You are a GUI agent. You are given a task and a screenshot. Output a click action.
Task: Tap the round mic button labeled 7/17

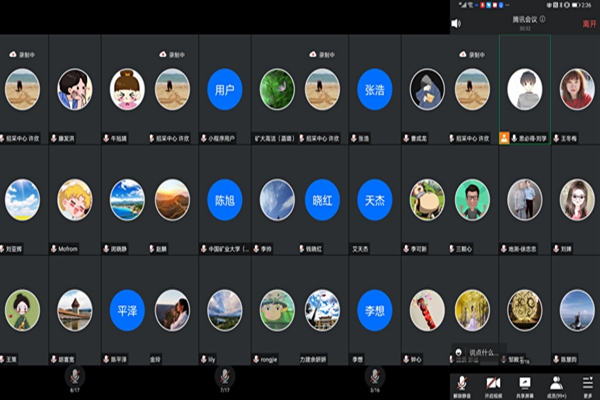coord(225,375)
